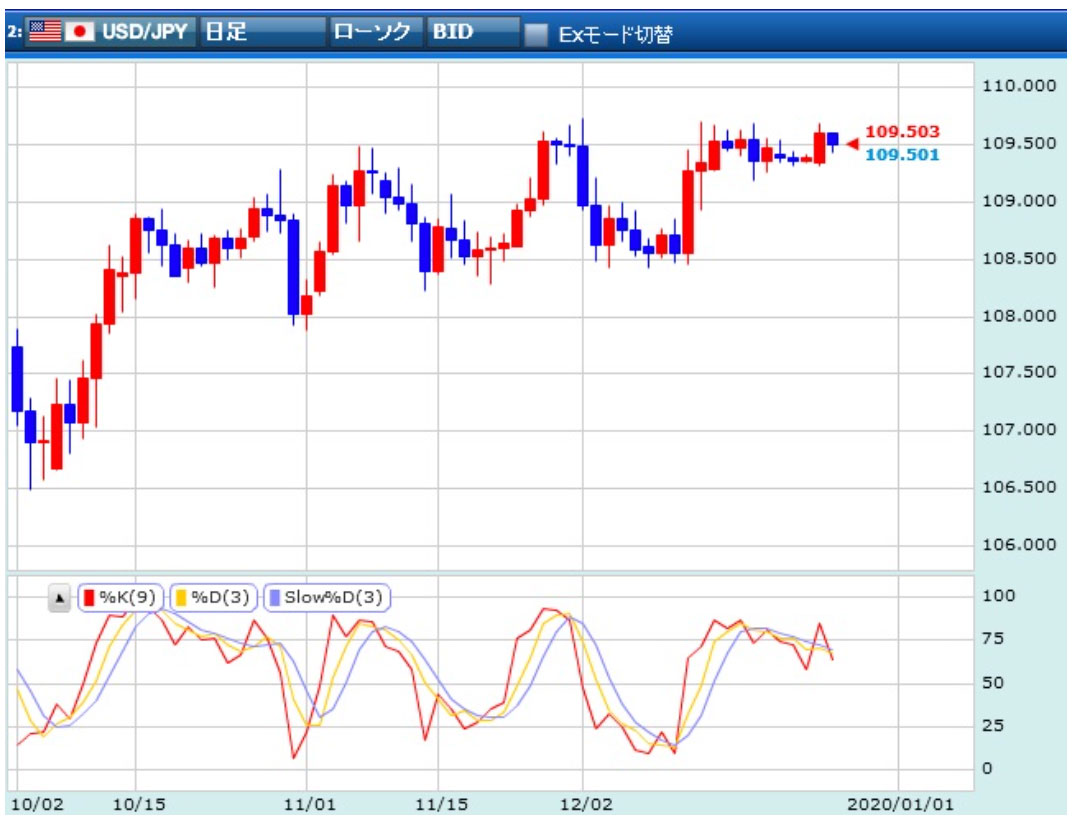
Task: Open the 日足 timeframe dropdown
Action: point(263,31)
